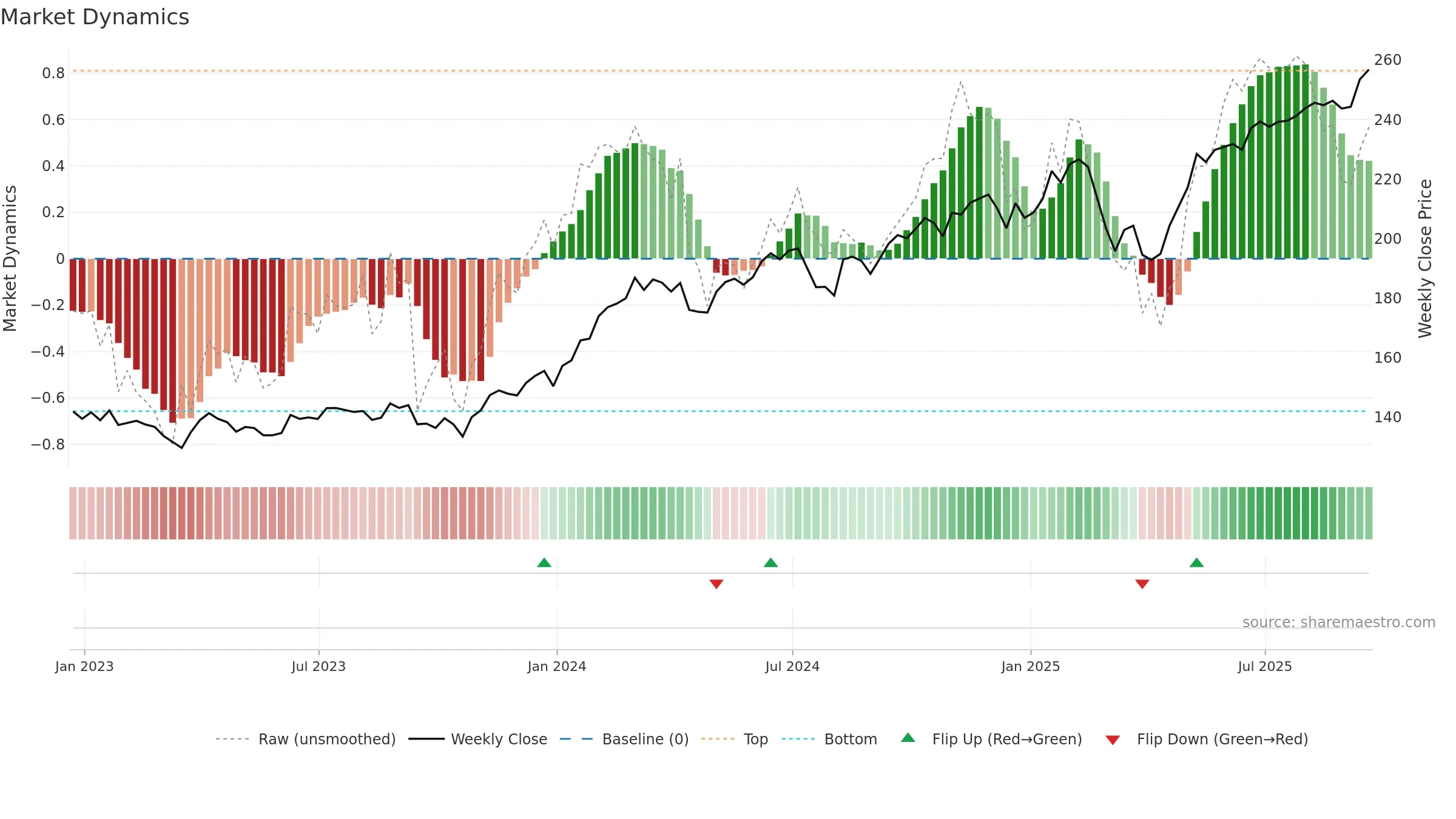Click the flip-down red triangle after Jan 2025

[1142, 584]
